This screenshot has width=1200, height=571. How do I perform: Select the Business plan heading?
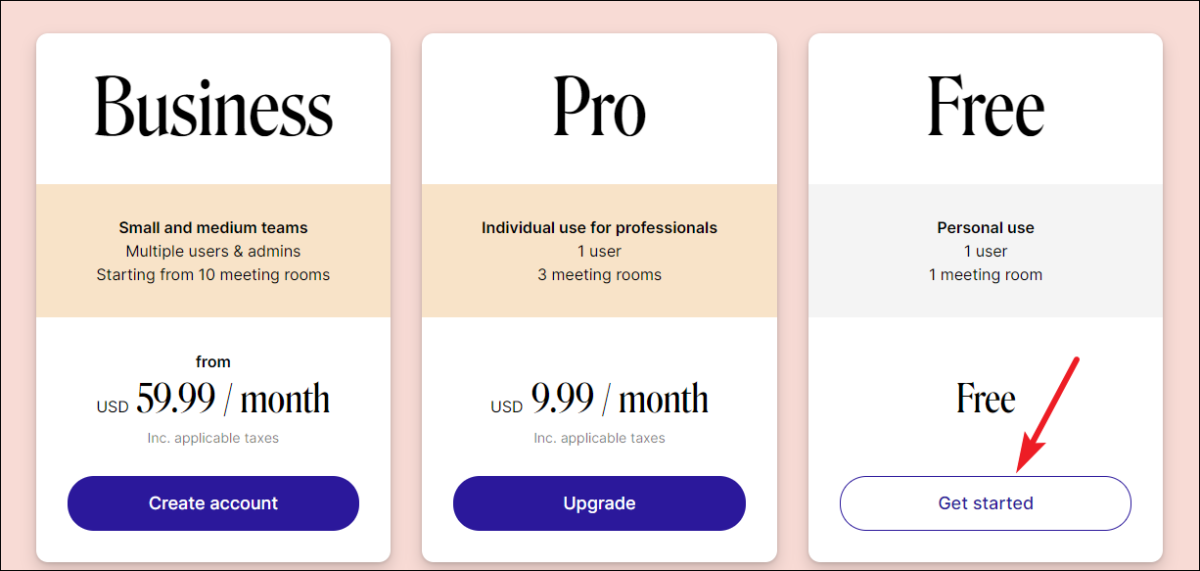[x=213, y=107]
